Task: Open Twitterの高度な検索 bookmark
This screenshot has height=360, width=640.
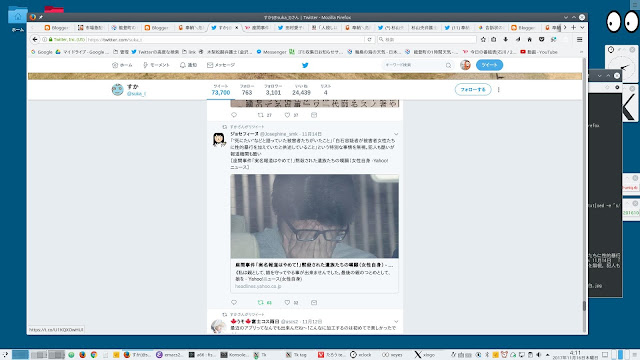Action: click(155, 52)
